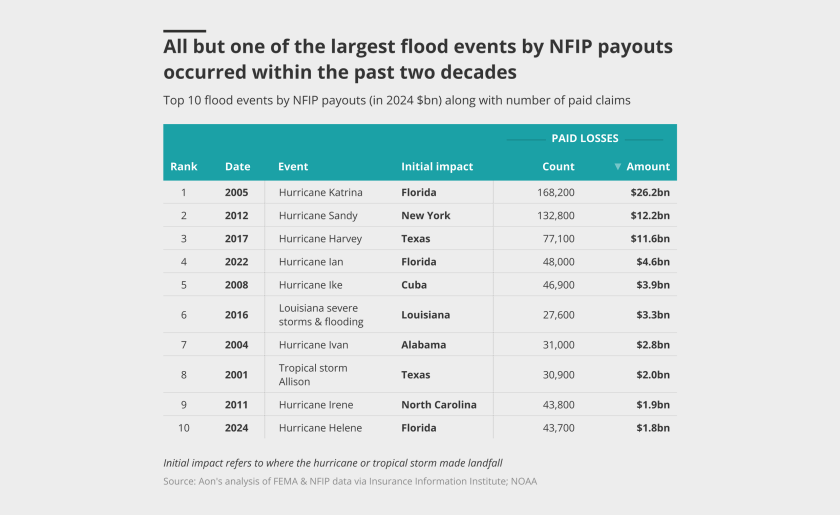Click the Initial impact column header
This screenshot has width=840, height=515.
437,167
